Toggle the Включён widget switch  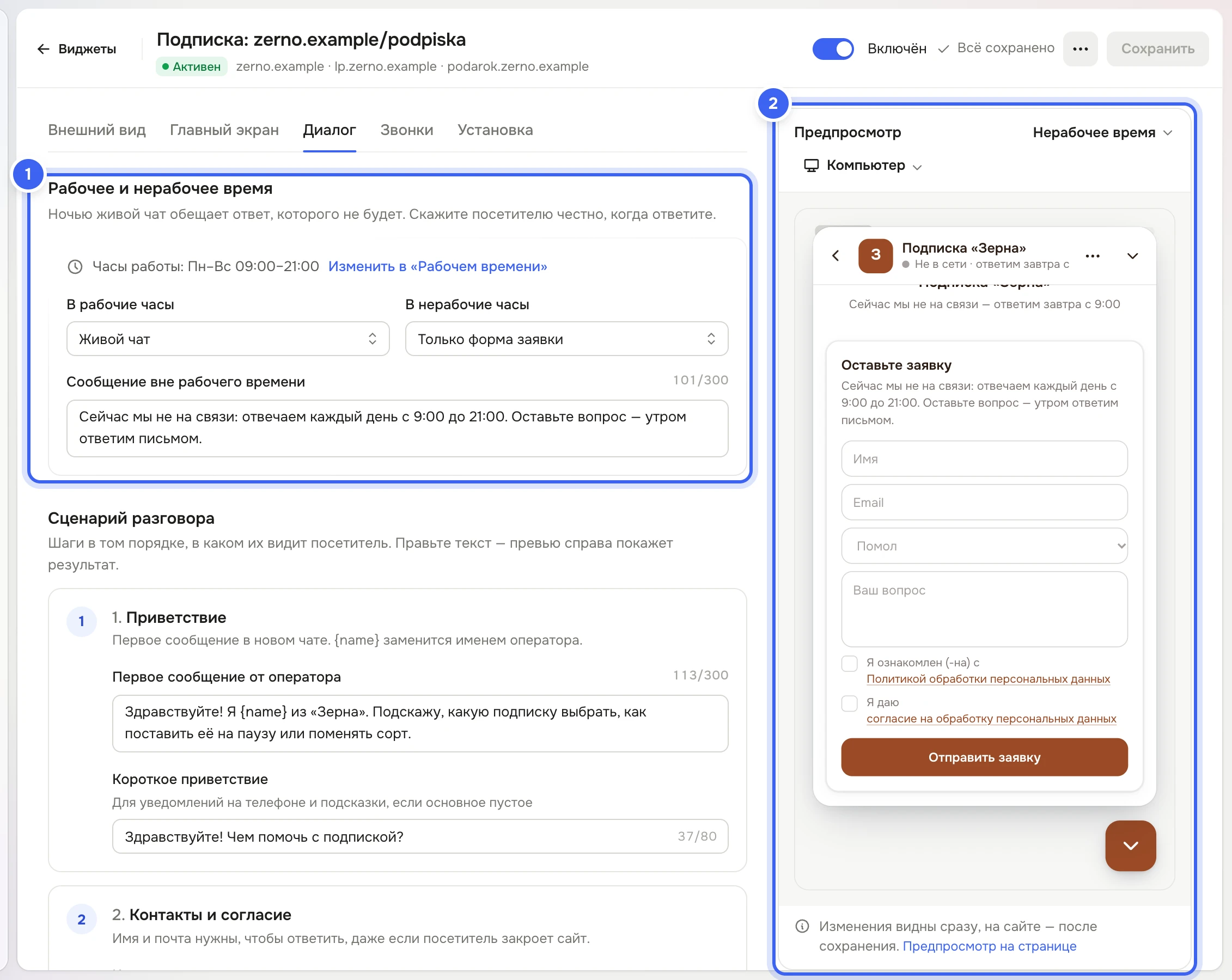click(x=833, y=49)
